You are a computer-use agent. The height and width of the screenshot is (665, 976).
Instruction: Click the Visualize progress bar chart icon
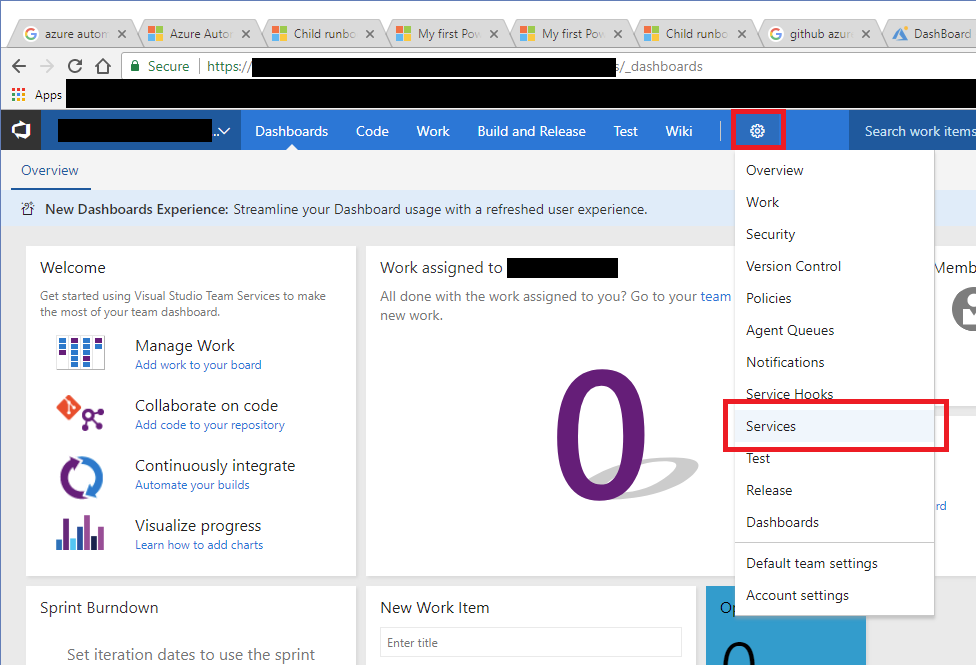pyautogui.click(x=80, y=532)
